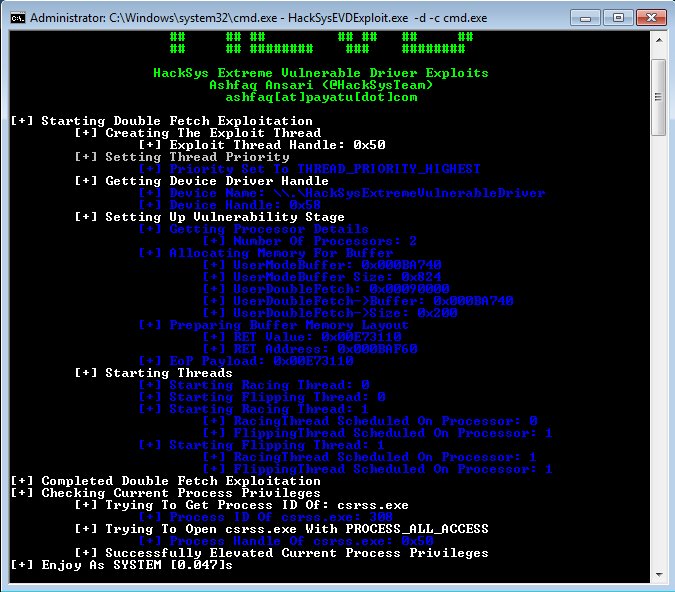The image size is (675, 592).
Task: Click 'Trying To Open csrss.exe With PROCESS_ALL_ACCESS'
Action: click(x=282, y=529)
